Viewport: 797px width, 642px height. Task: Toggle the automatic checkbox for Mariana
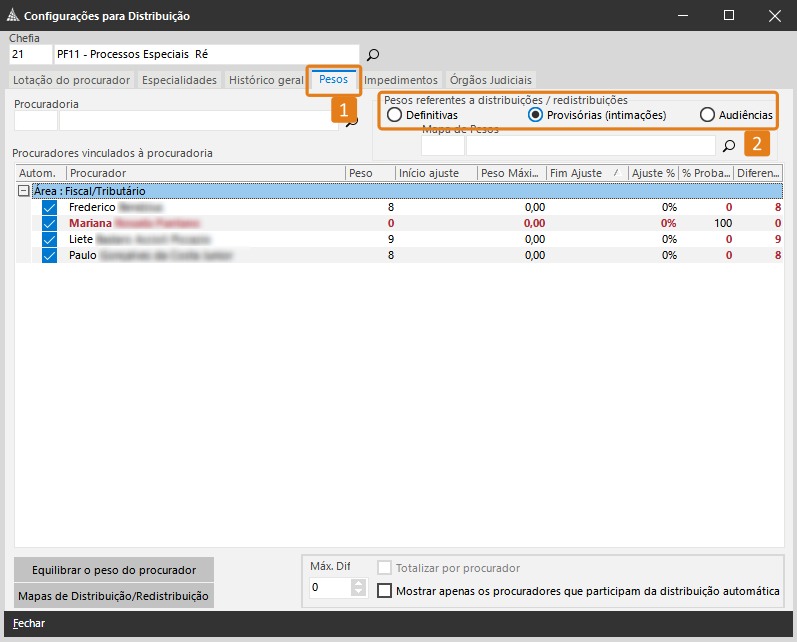[x=50, y=223]
